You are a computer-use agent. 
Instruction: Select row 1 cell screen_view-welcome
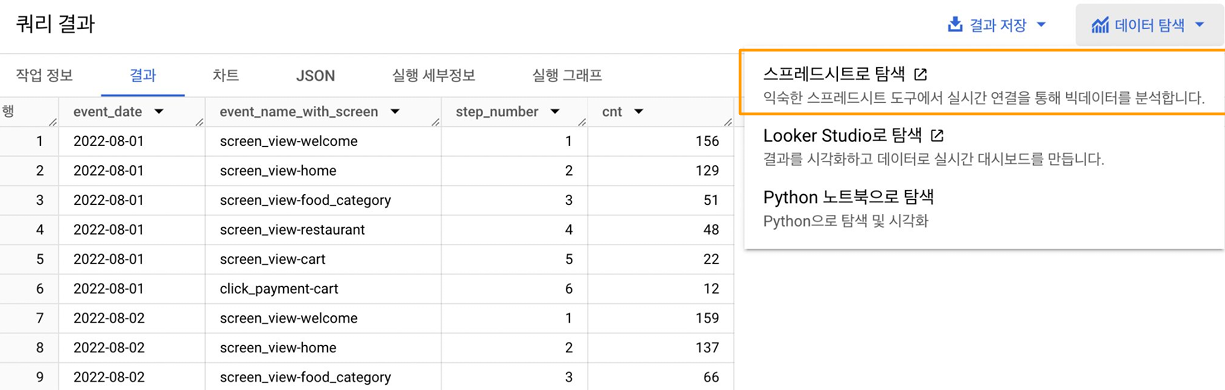[x=323, y=141]
